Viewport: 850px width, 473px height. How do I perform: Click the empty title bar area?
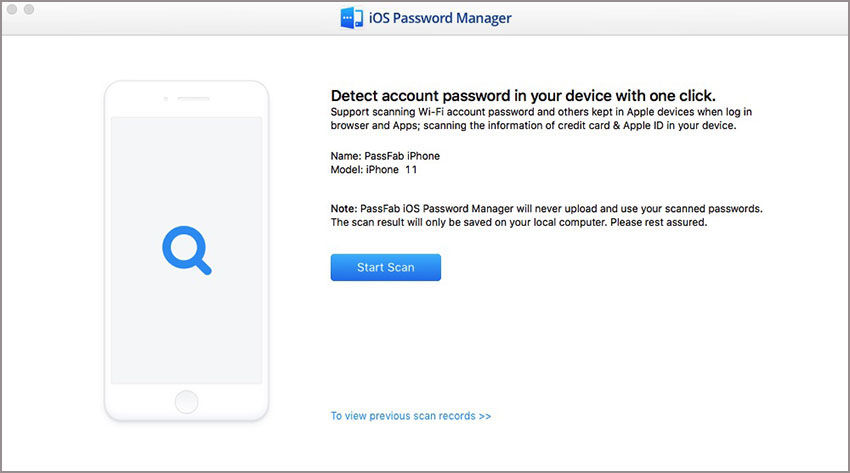[x=650, y=18]
